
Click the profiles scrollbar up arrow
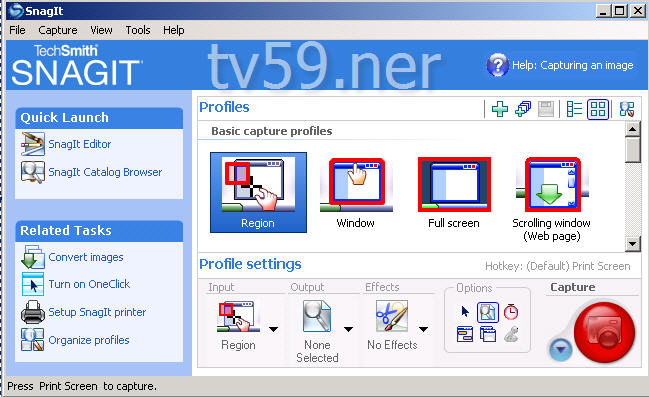[632, 129]
